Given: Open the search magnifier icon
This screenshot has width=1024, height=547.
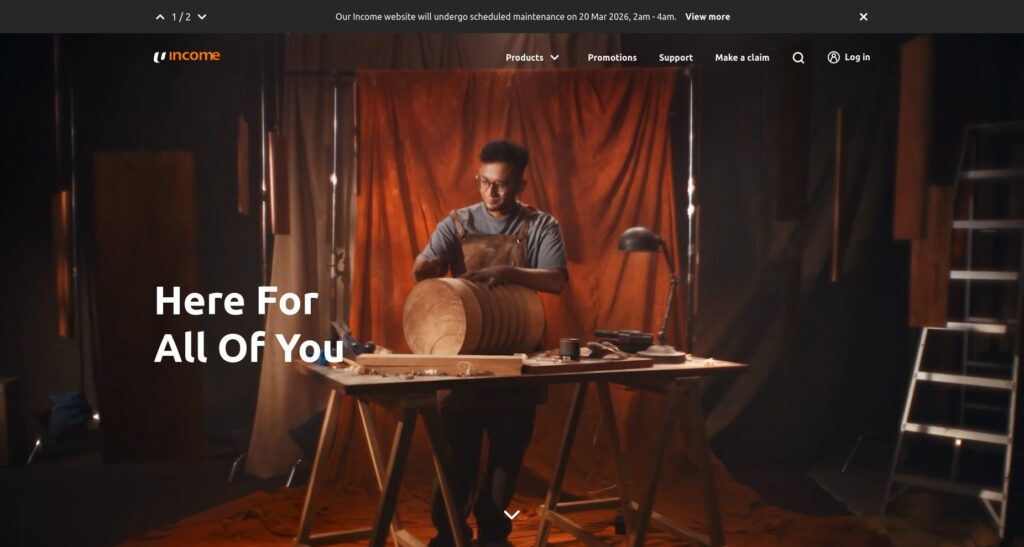Looking at the screenshot, I should 798,57.
